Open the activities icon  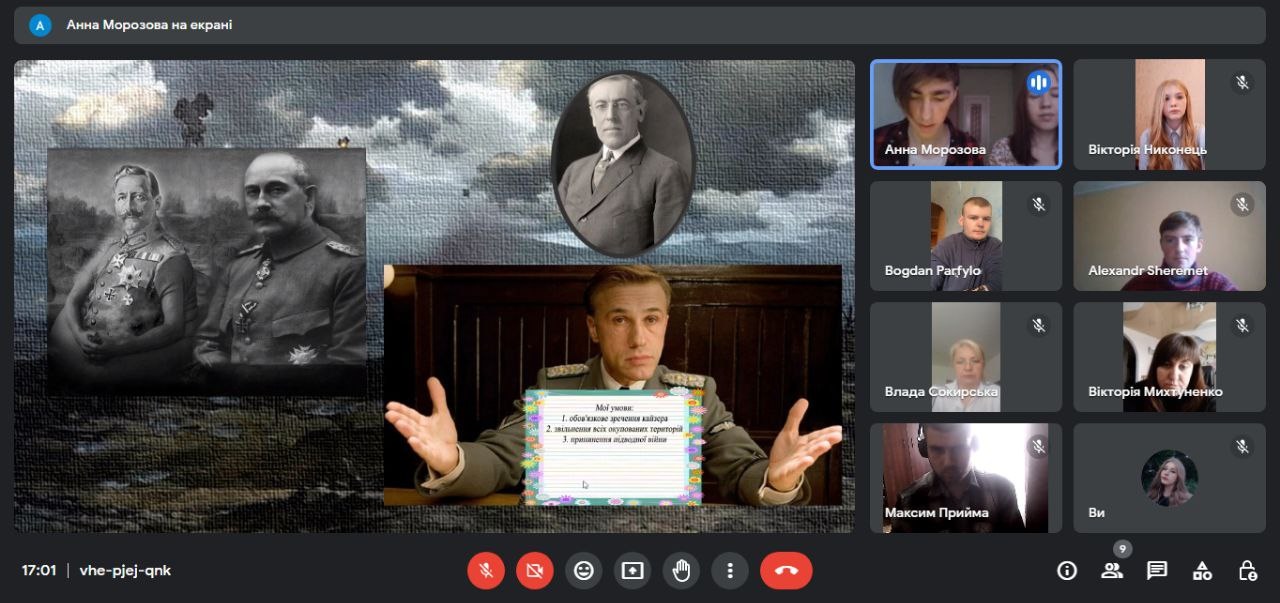[1202, 571]
